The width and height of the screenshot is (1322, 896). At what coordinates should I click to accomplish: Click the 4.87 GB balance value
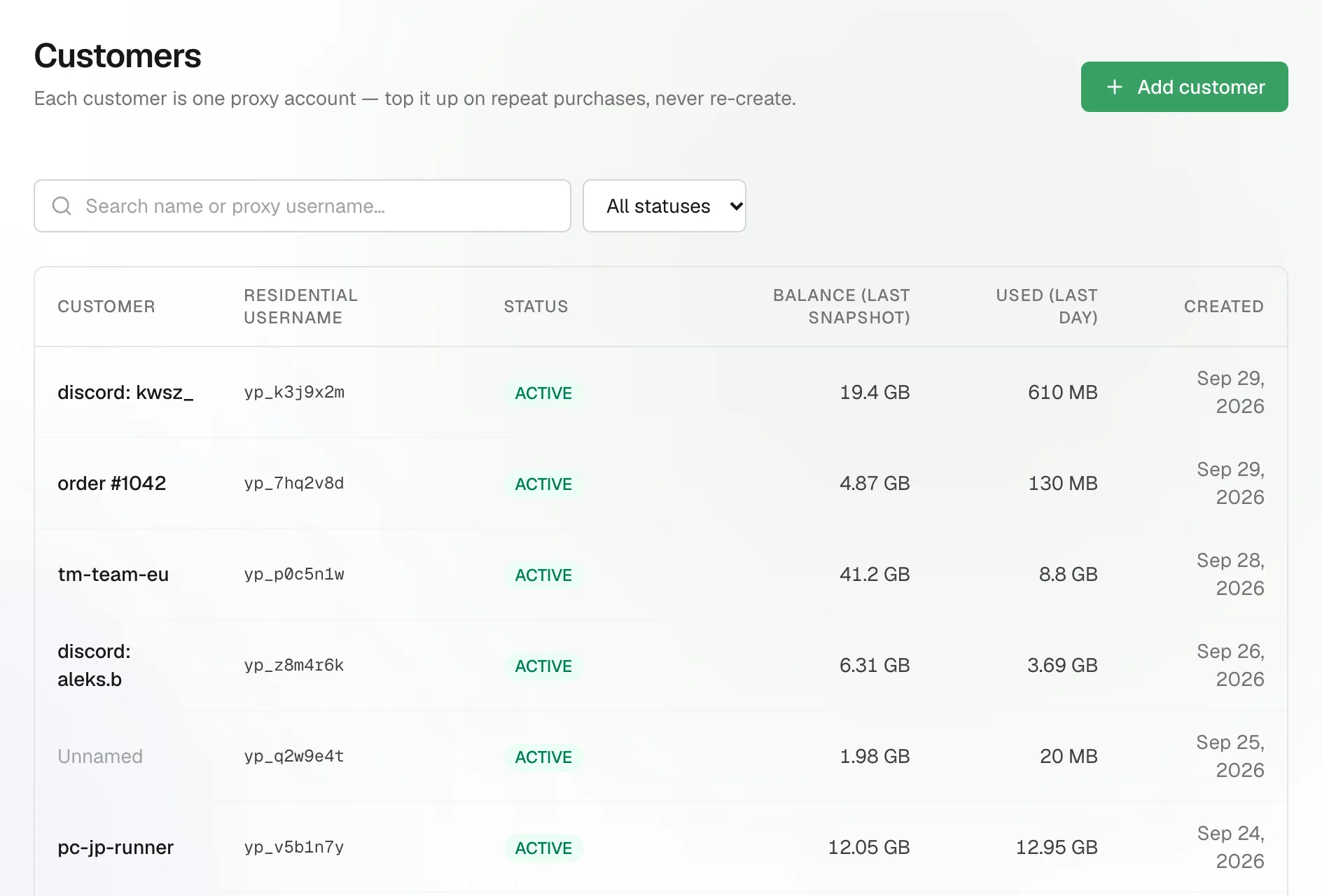pyautogui.click(x=875, y=484)
